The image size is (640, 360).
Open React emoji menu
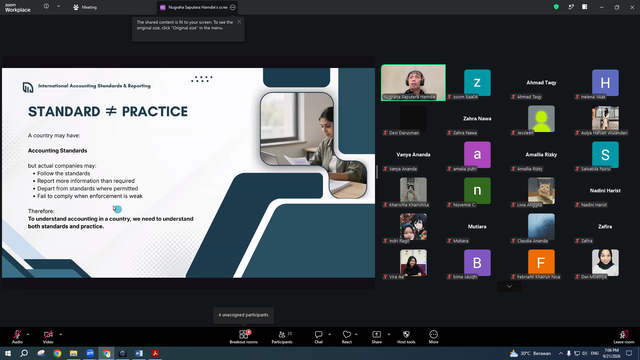(347, 337)
